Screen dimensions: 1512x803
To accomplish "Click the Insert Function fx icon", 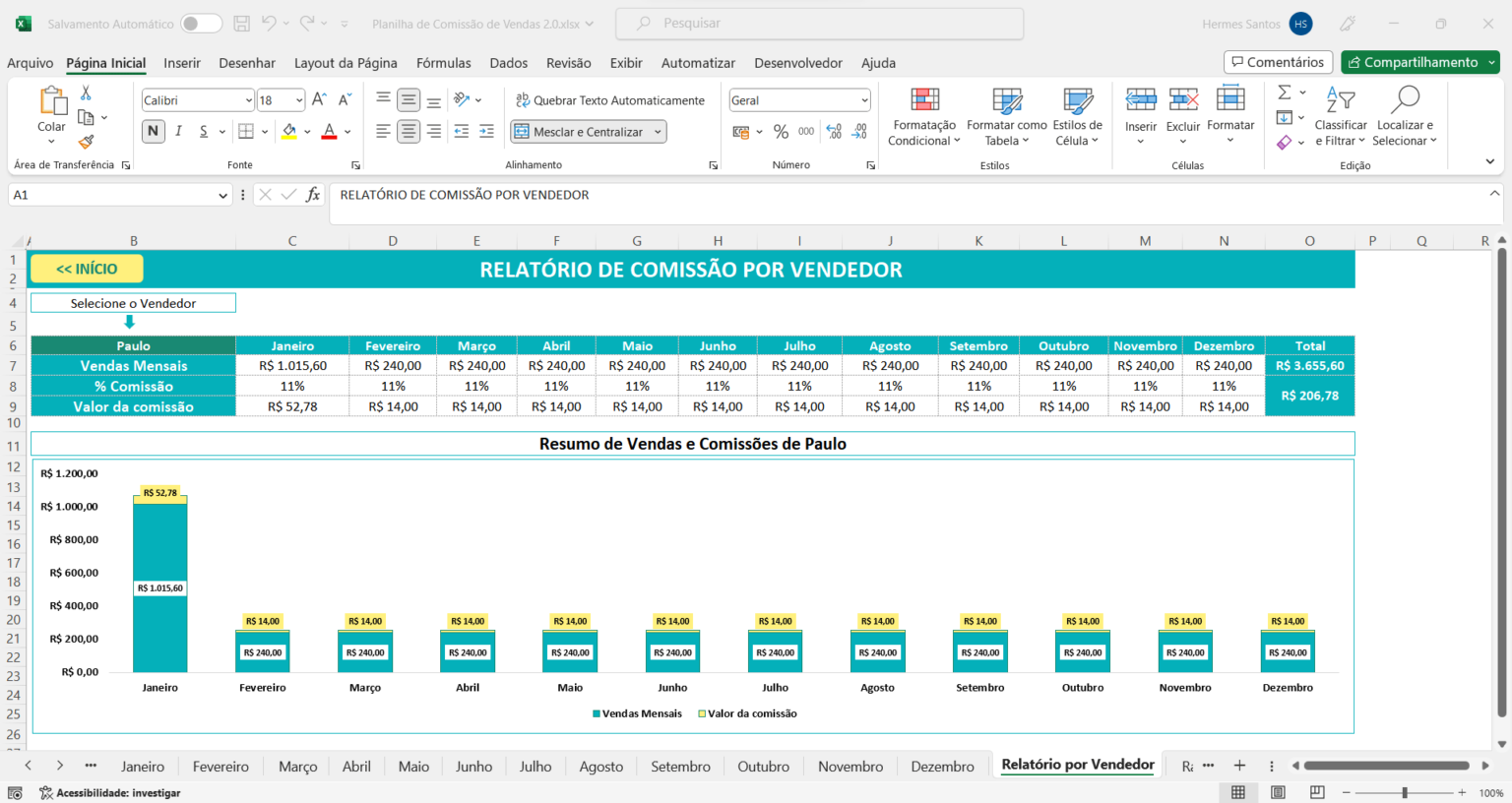I will [x=313, y=195].
